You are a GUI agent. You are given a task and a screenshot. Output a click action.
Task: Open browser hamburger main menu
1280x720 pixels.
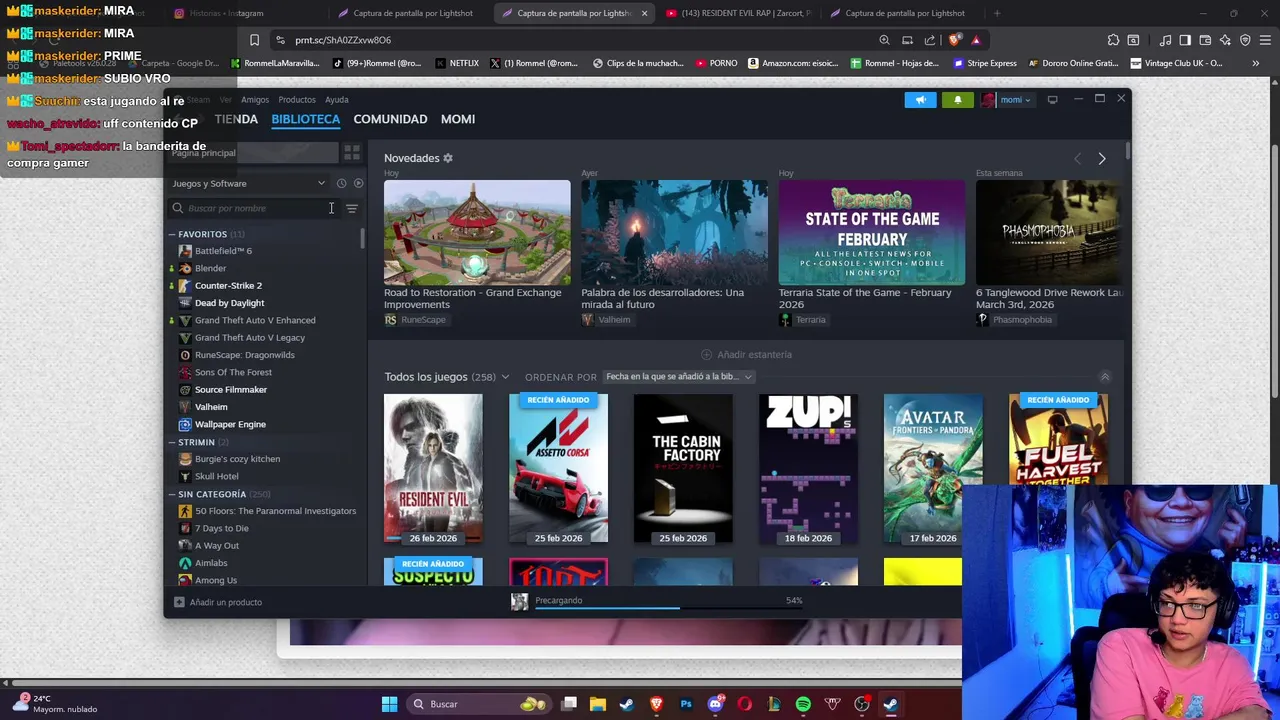coord(1265,40)
